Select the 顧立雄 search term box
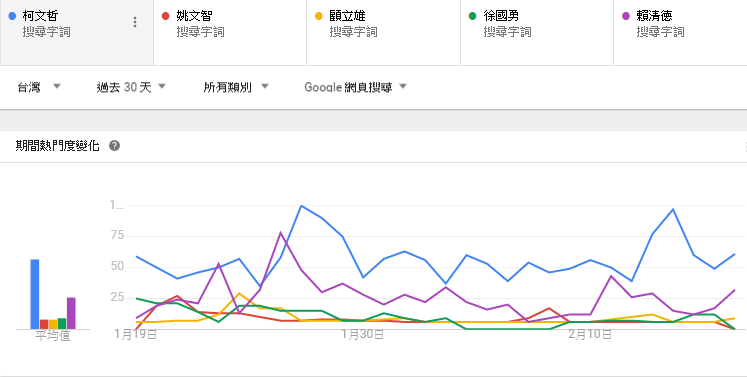 (384, 33)
